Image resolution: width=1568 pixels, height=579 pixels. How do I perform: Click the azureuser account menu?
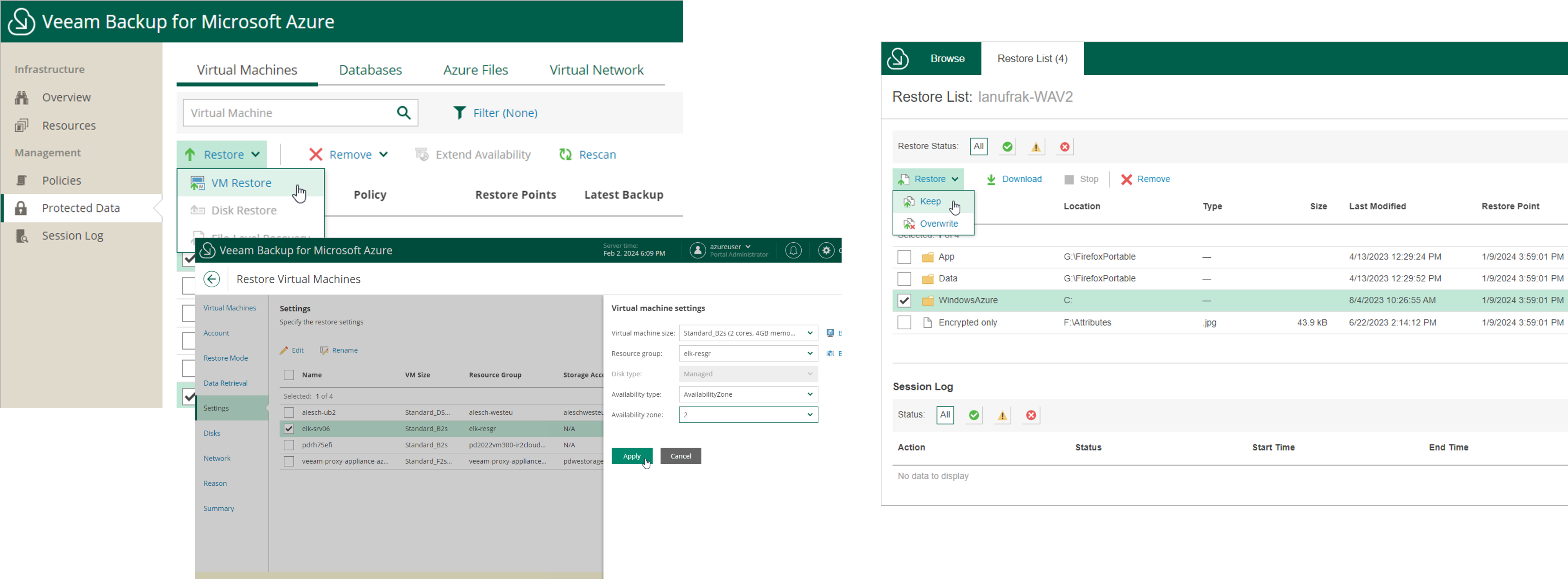tap(729, 250)
